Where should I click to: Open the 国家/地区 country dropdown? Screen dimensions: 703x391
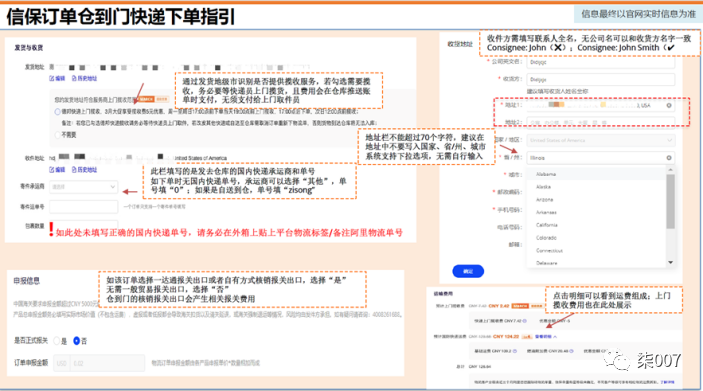click(x=601, y=140)
